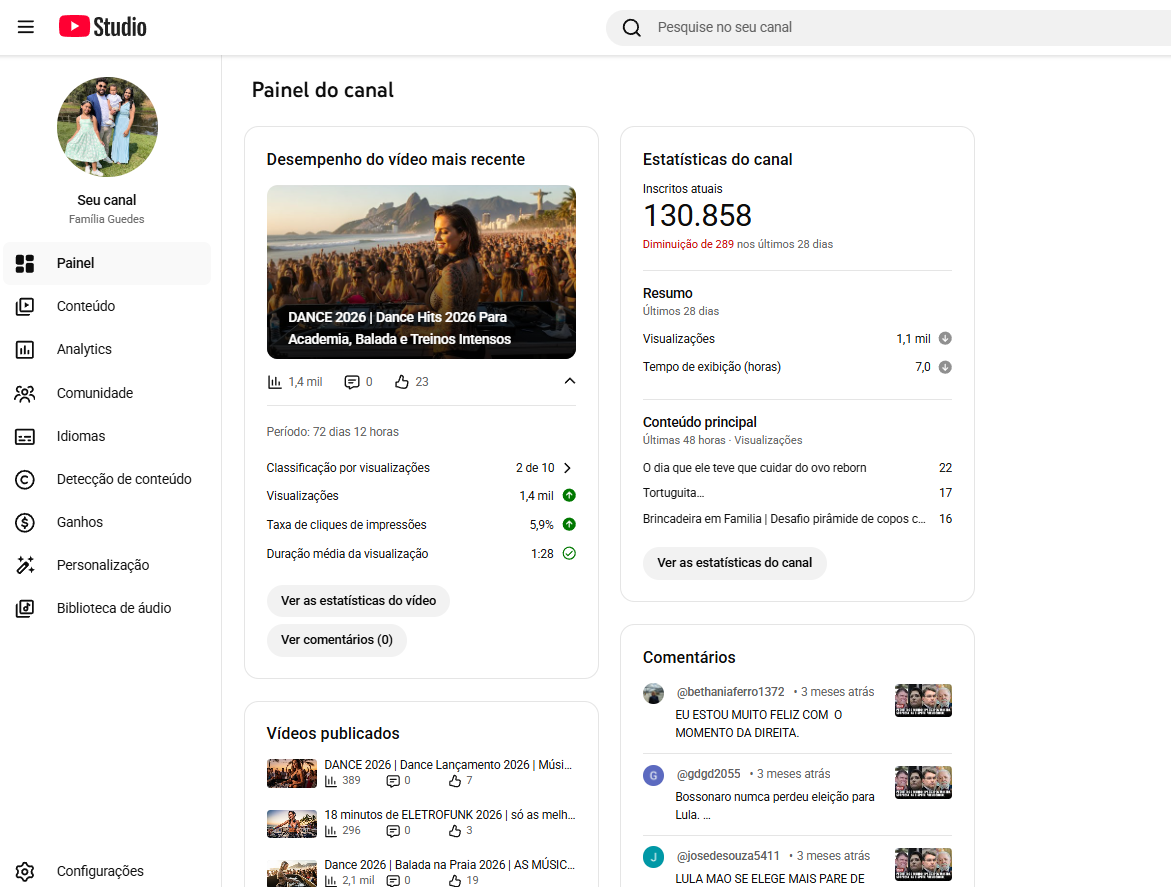Screen dimensions: 1171x887
Task: Open Configurações gear at sidebar bottom
Action: [x=25, y=871]
